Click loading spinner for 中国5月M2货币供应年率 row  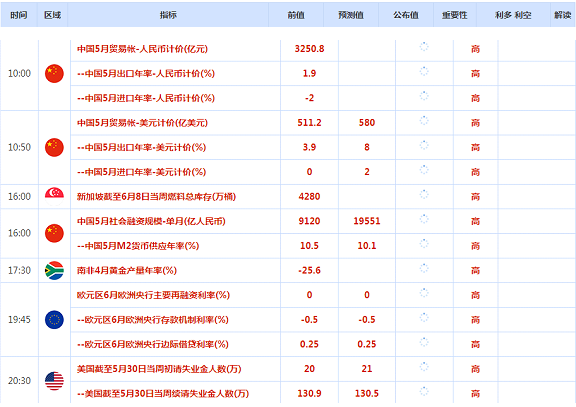[424, 244]
